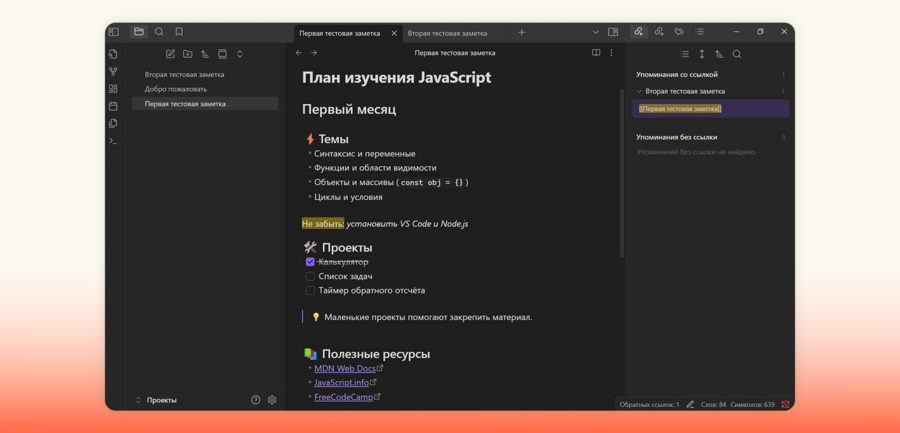
Task: Open the tab list dropdown arrow
Action: point(595,32)
